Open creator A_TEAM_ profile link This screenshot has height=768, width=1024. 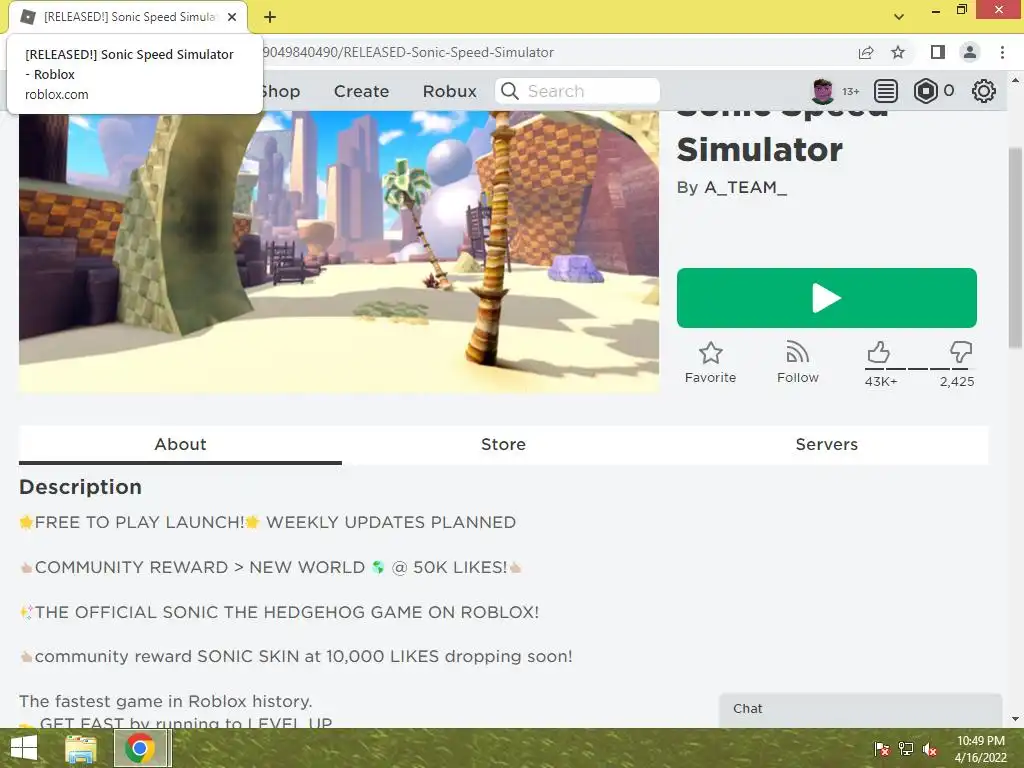745,187
